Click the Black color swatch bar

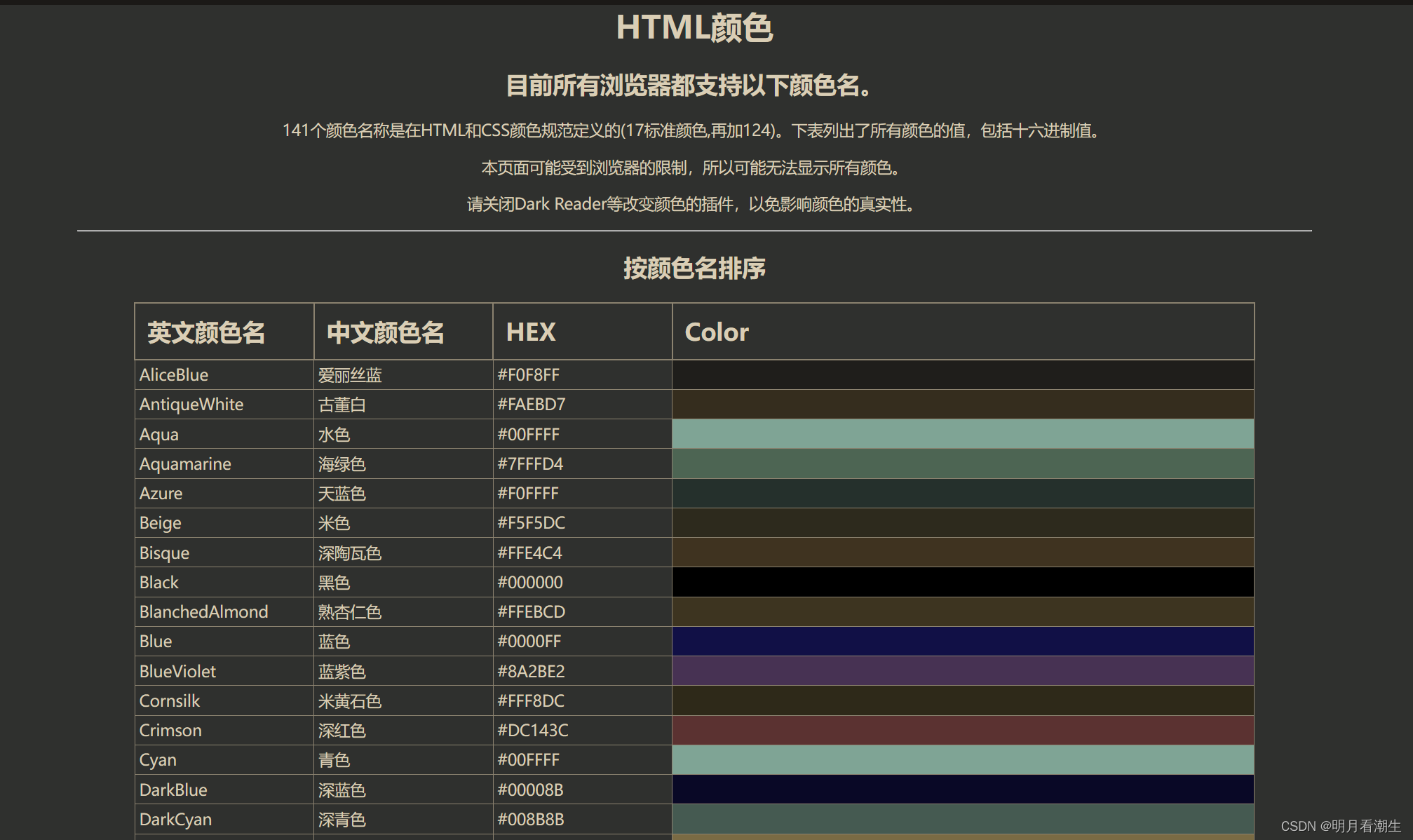[963, 582]
